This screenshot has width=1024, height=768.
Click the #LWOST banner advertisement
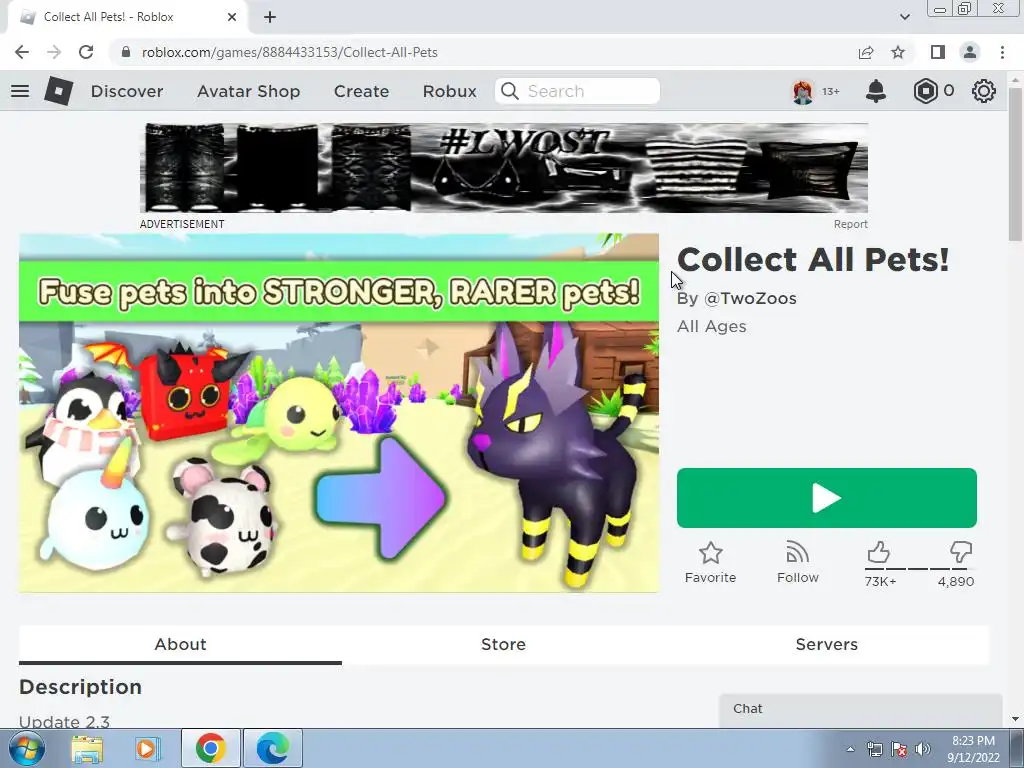click(504, 168)
